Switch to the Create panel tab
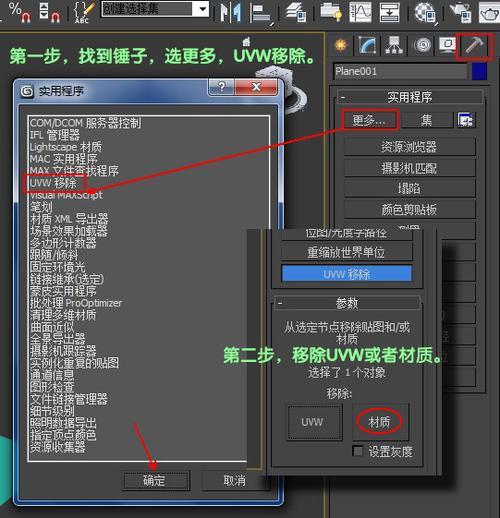 pyautogui.click(x=340, y=45)
